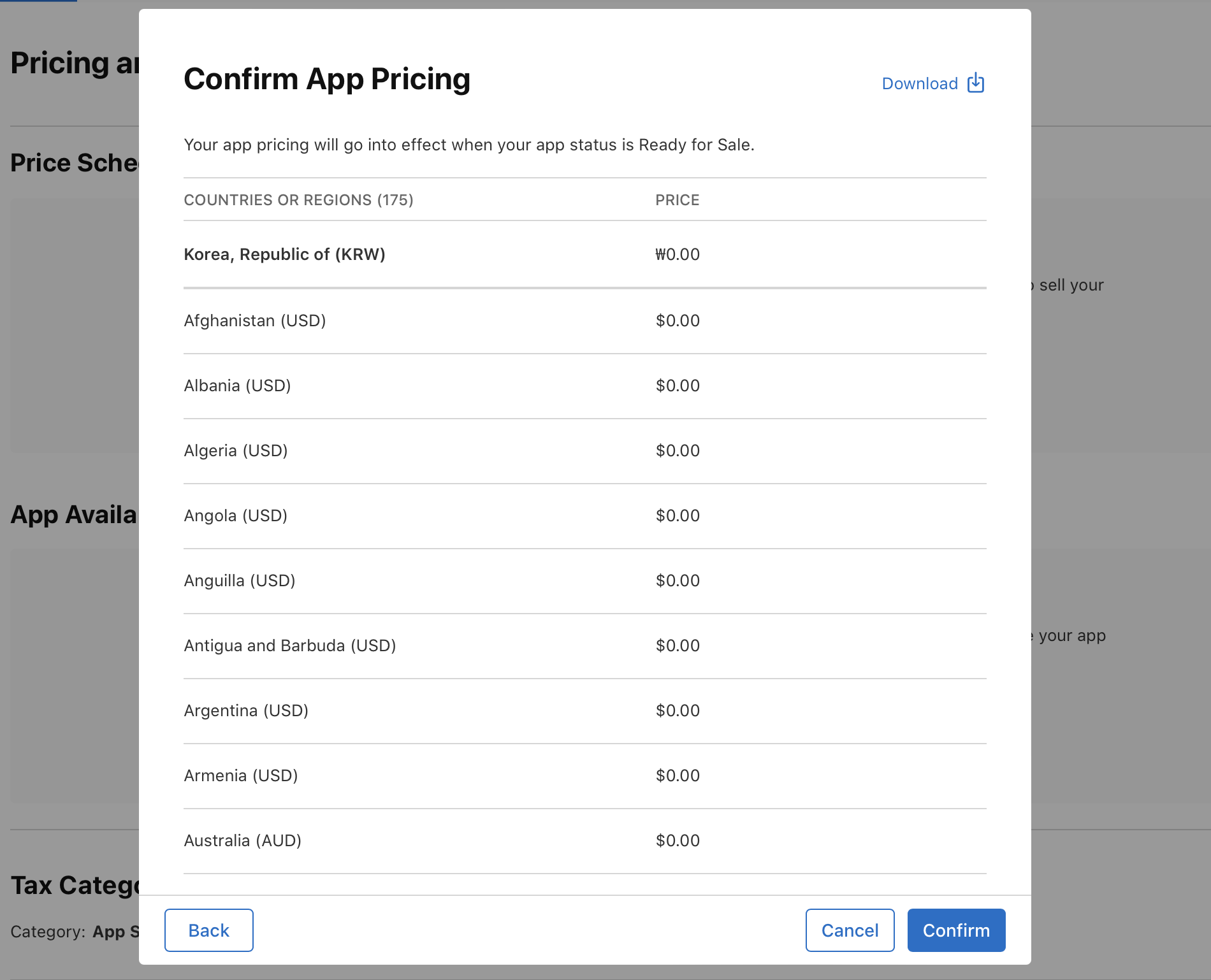This screenshot has width=1211, height=980.
Task: Select the Angola (USD) row
Action: 236,515
